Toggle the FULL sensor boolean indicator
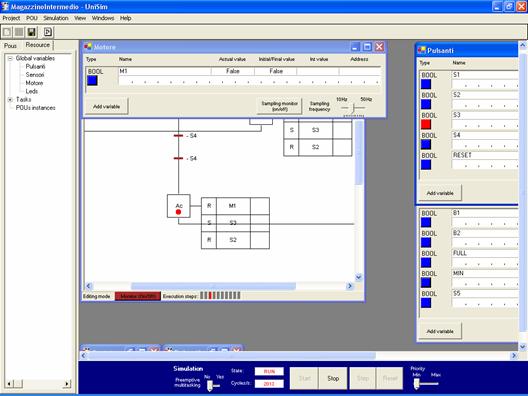Image resolution: width=528 pixels, height=396 pixels. click(x=426, y=263)
